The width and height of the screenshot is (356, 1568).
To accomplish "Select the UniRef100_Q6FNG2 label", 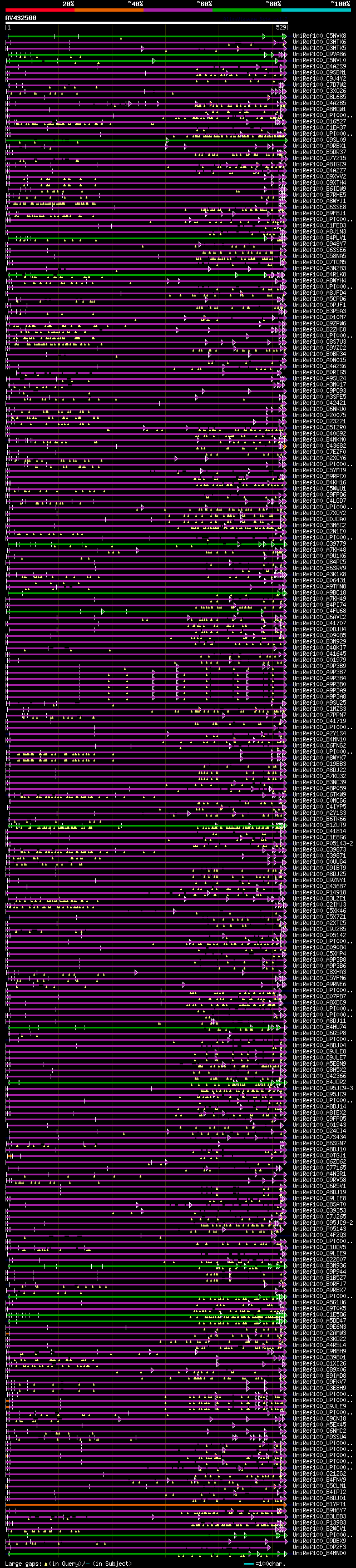I will (x=319, y=746).
